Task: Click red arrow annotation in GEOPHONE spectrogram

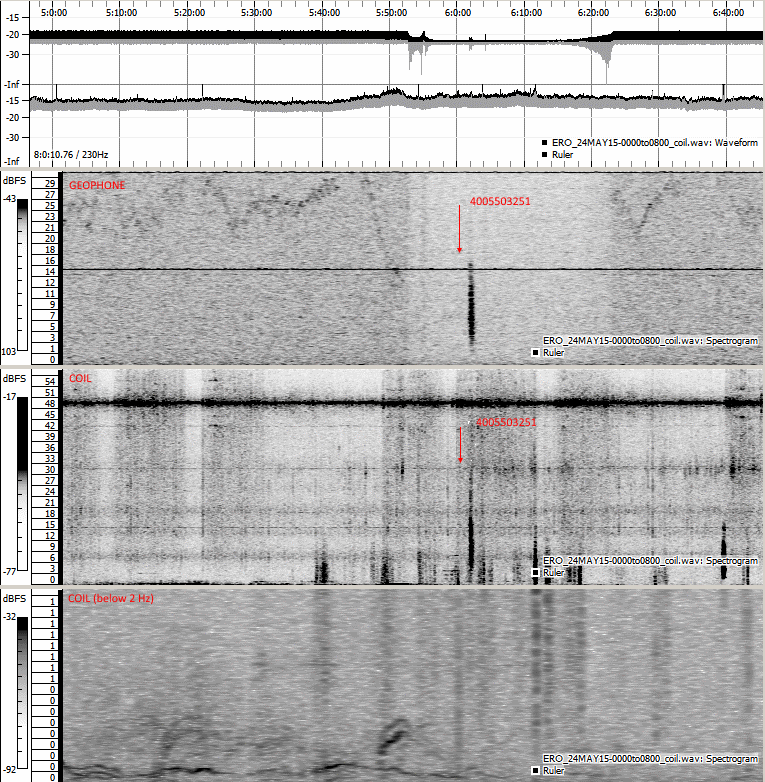Action: [x=460, y=230]
